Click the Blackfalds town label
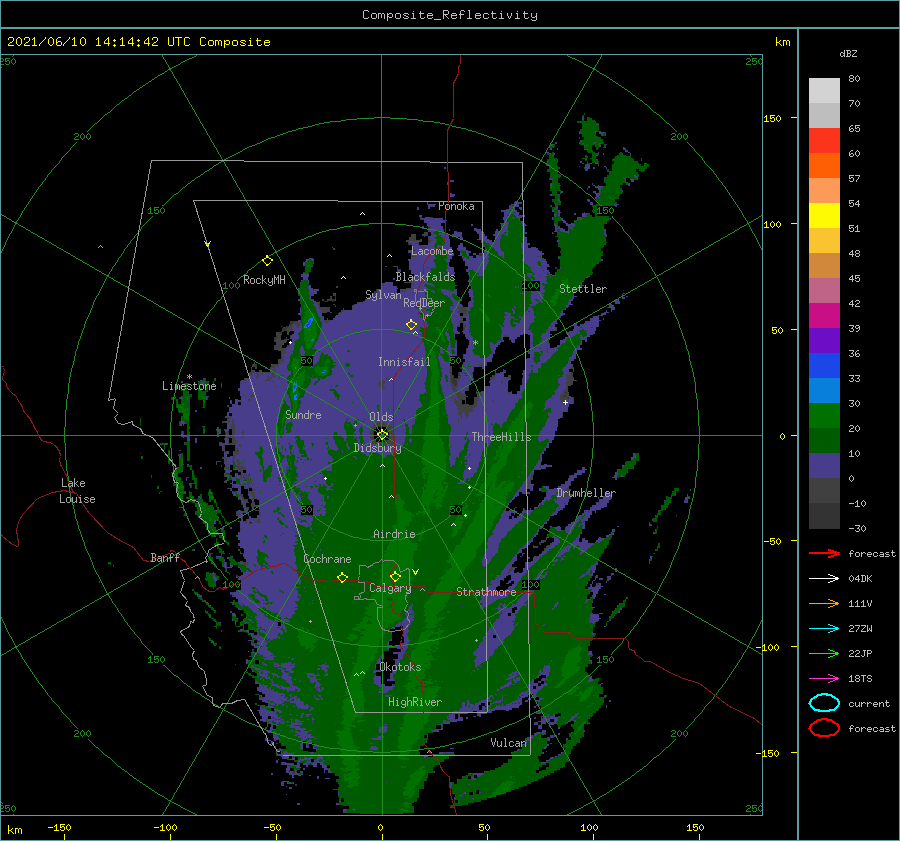900x841 pixels. point(425,277)
